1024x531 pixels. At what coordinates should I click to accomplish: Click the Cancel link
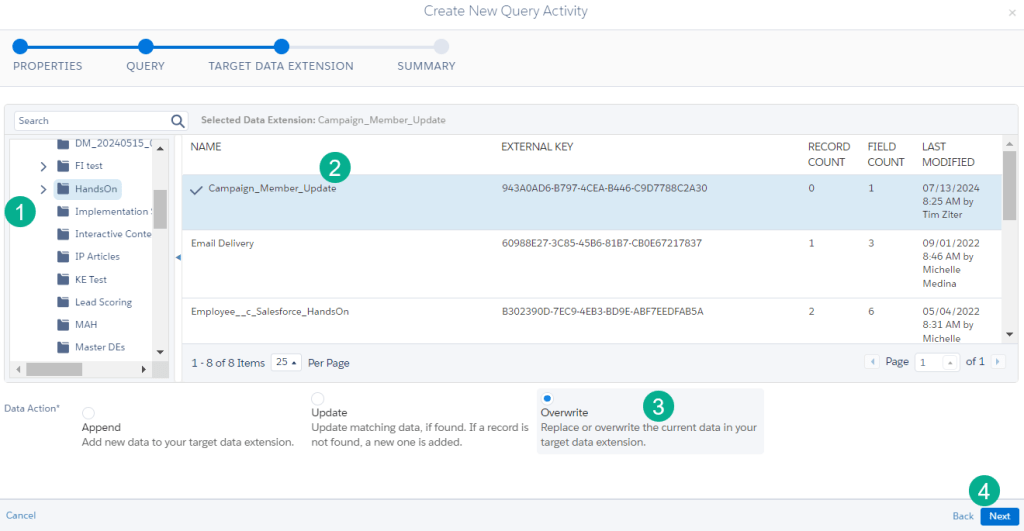pyautogui.click(x=21, y=516)
